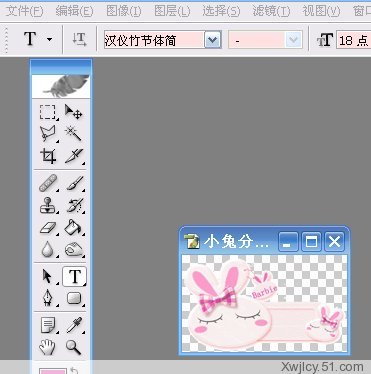This screenshot has width=371, height=374.
Task: Select the Sponge tool
Action: pyautogui.click(x=73, y=249)
